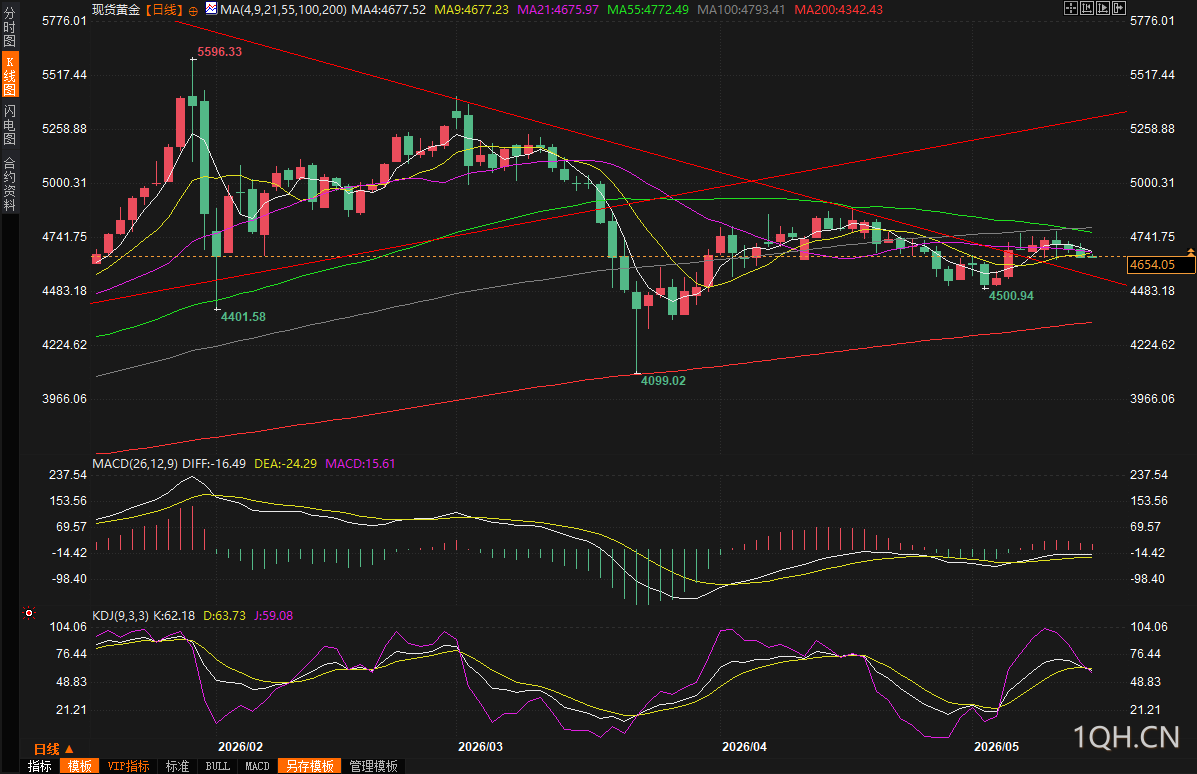Image resolution: width=1197 pixels, height=774 pixels.
Task: Click the 5776.01 right price axis label
Action: point(1152,21)
